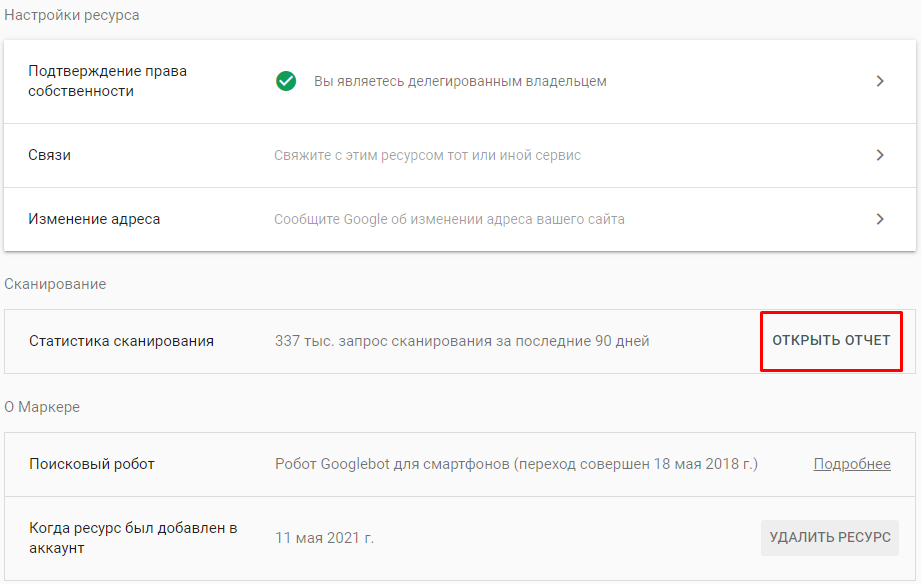Click 'Свяжите с этим ресурсом' description text
921x584 pixels.
427,155
